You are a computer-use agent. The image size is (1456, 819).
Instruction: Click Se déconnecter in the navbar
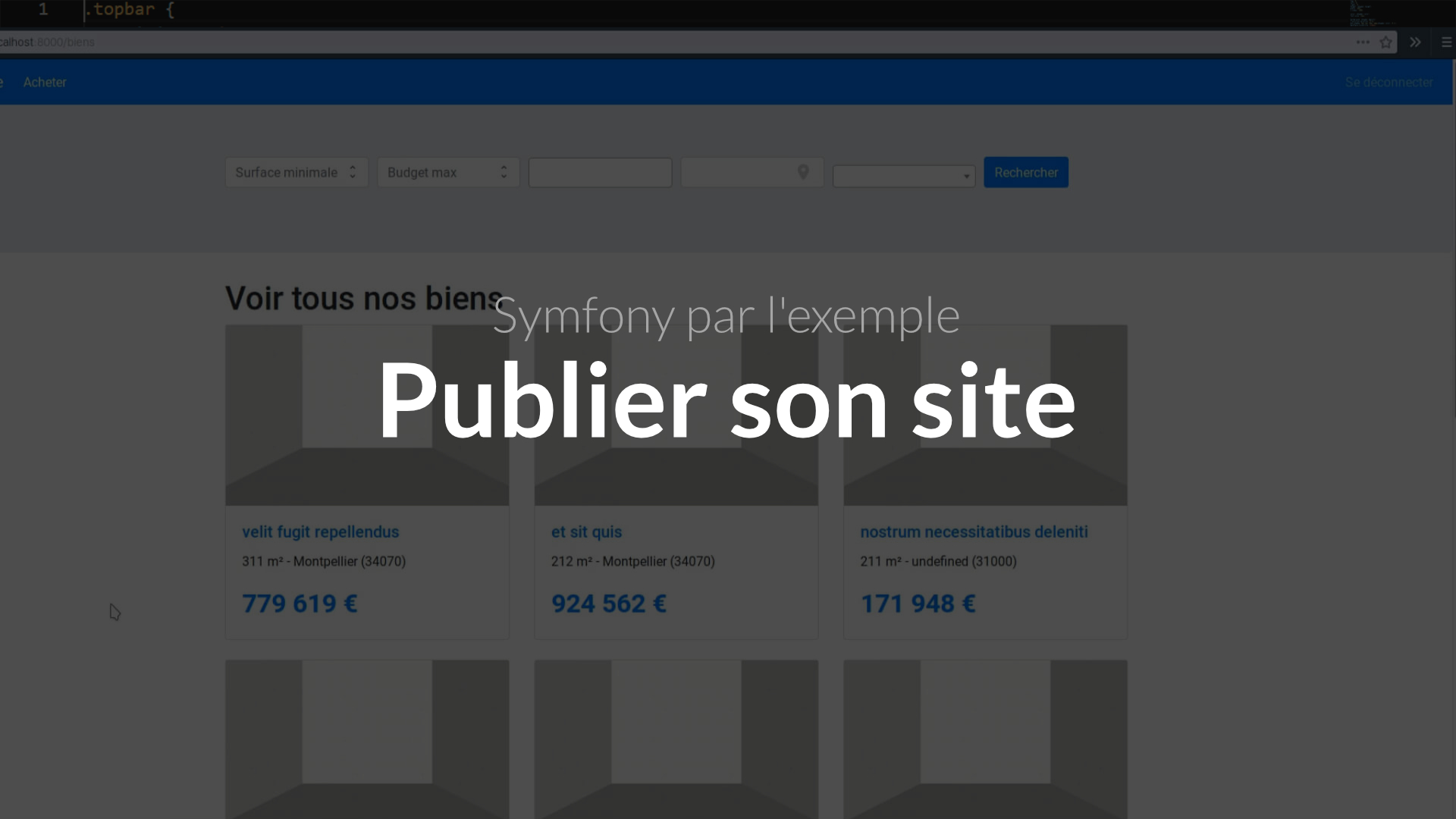tap(1389, 82)
